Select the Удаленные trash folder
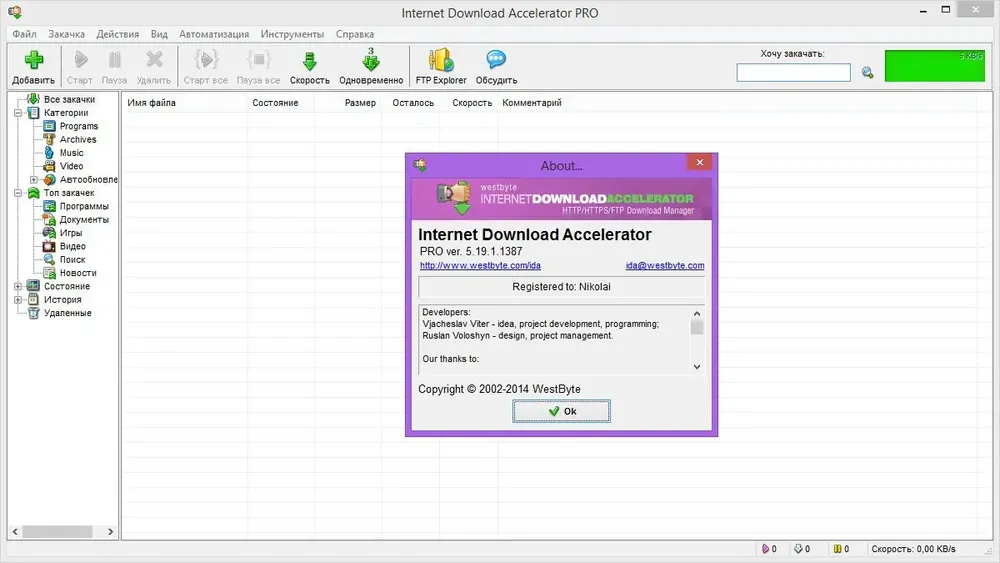This screenshot has height=563, width=1000. point(67,313)
